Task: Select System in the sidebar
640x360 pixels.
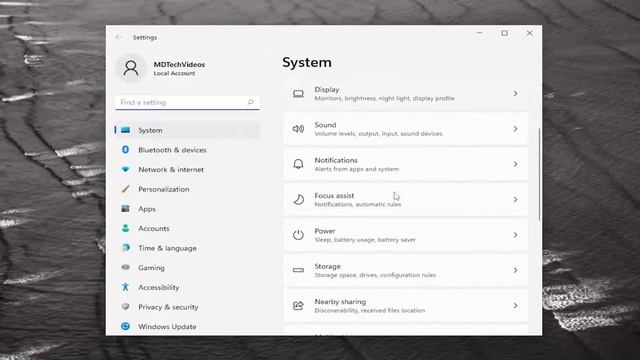Action: pos(187,130)
